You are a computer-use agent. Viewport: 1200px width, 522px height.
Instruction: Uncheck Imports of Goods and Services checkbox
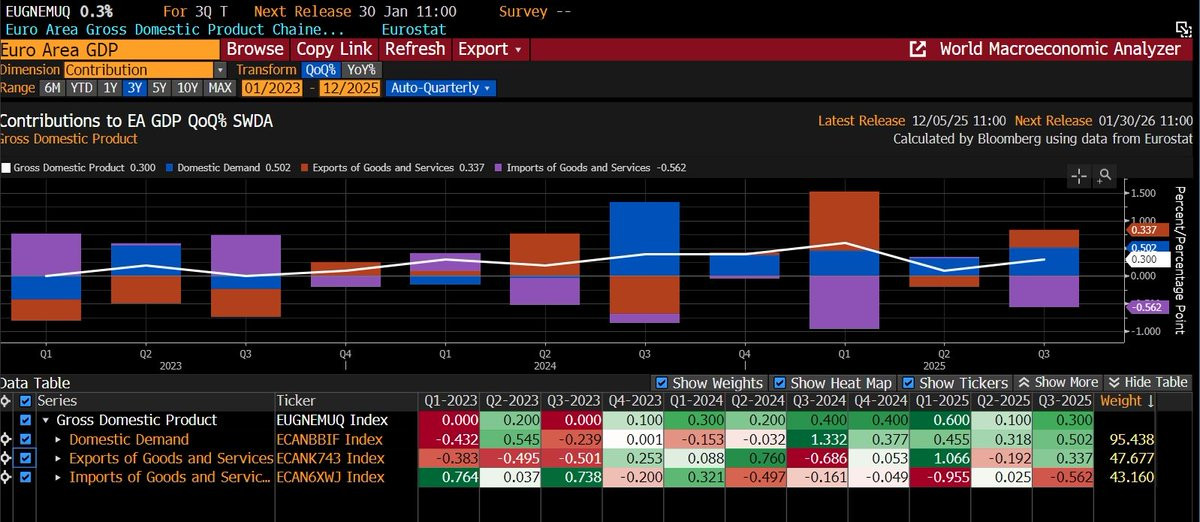pos(25,477)
